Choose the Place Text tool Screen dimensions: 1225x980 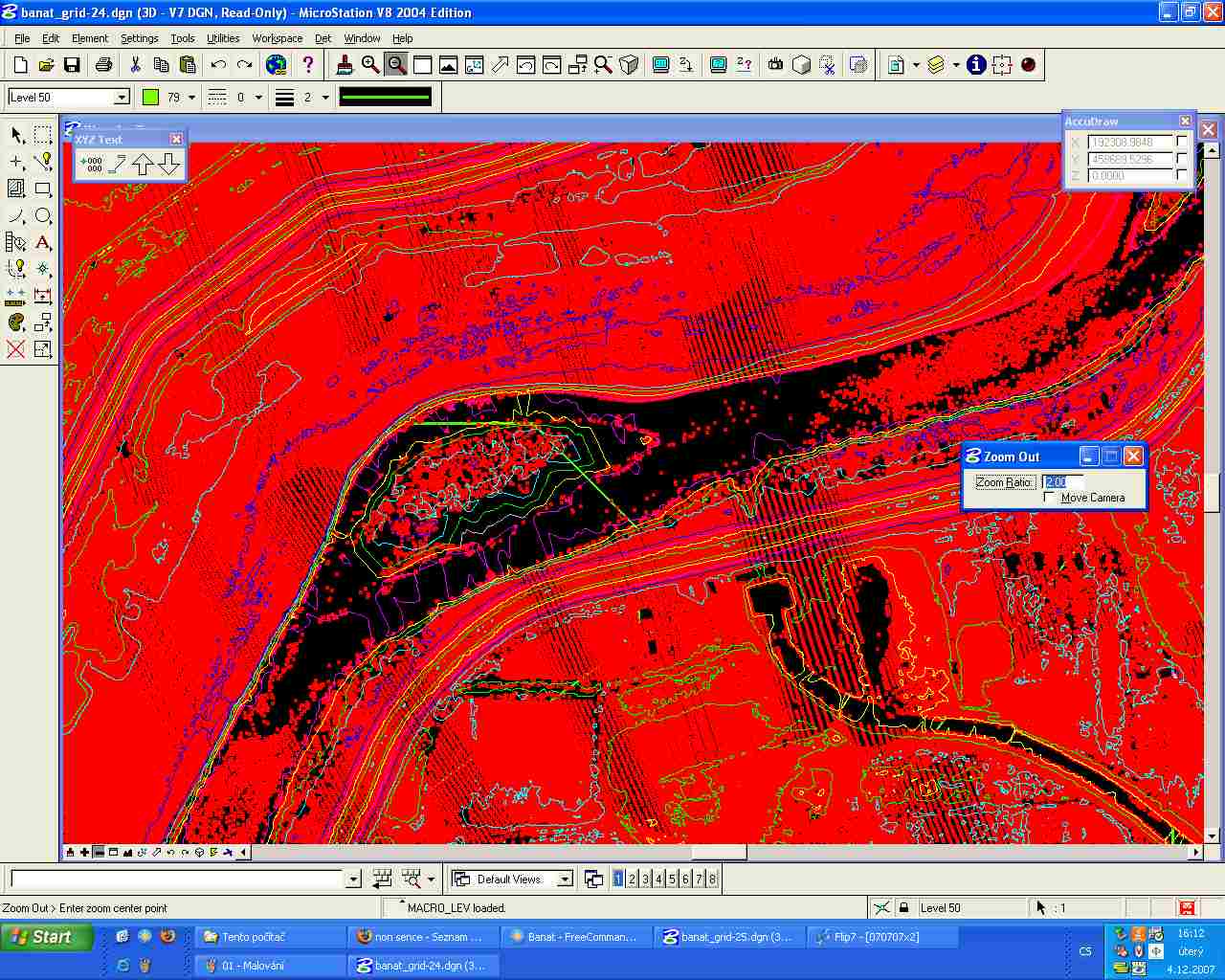(x=43, y=243)
